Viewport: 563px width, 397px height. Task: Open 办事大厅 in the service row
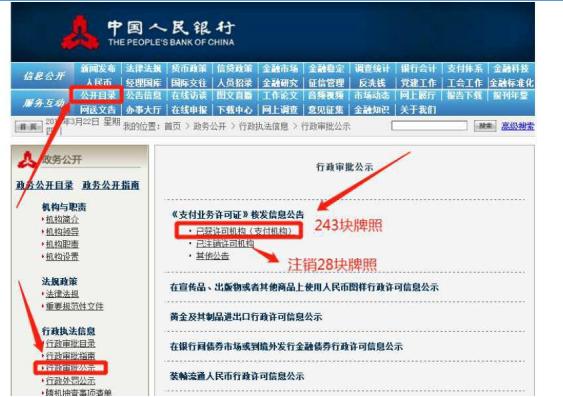(x=144, y=109)
